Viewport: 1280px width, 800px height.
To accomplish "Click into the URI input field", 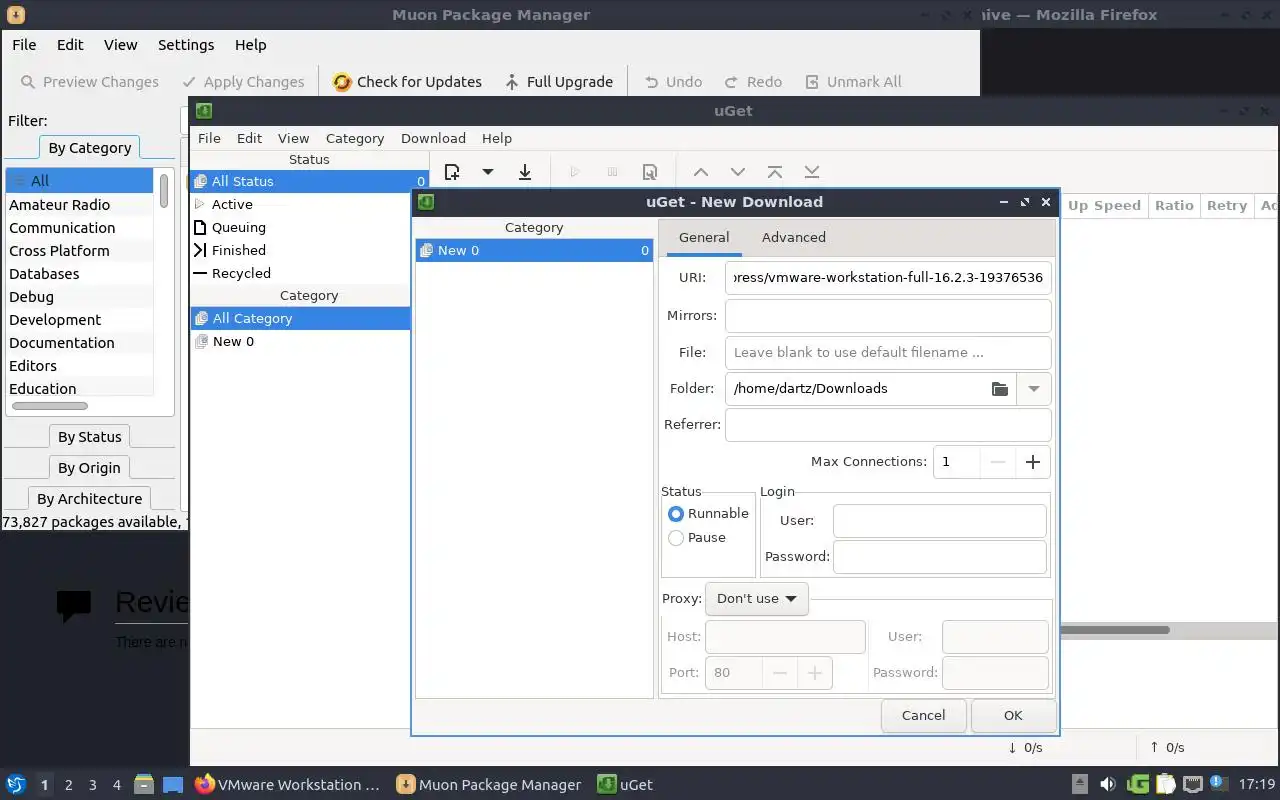I will 888,278.
